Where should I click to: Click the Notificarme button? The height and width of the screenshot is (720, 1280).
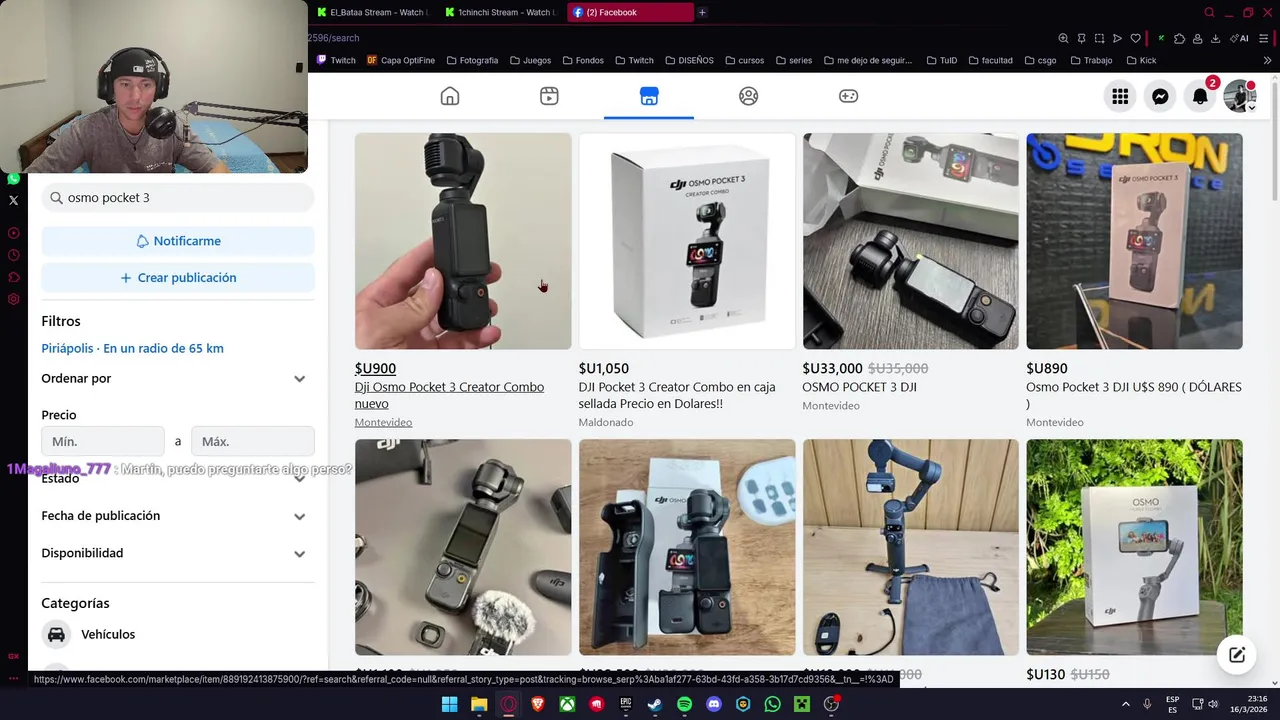178,241
